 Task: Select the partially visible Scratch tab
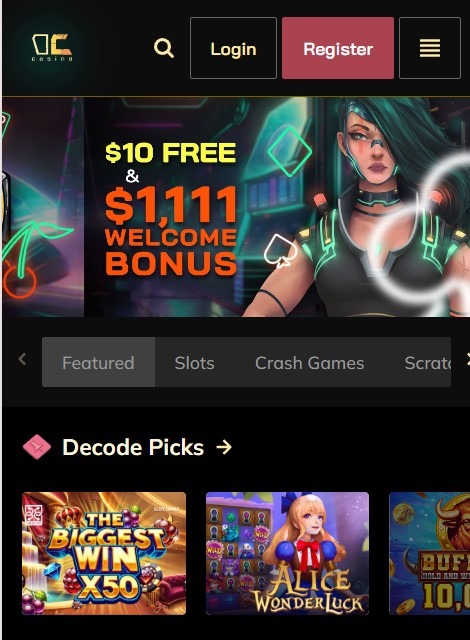click(428, 362)
